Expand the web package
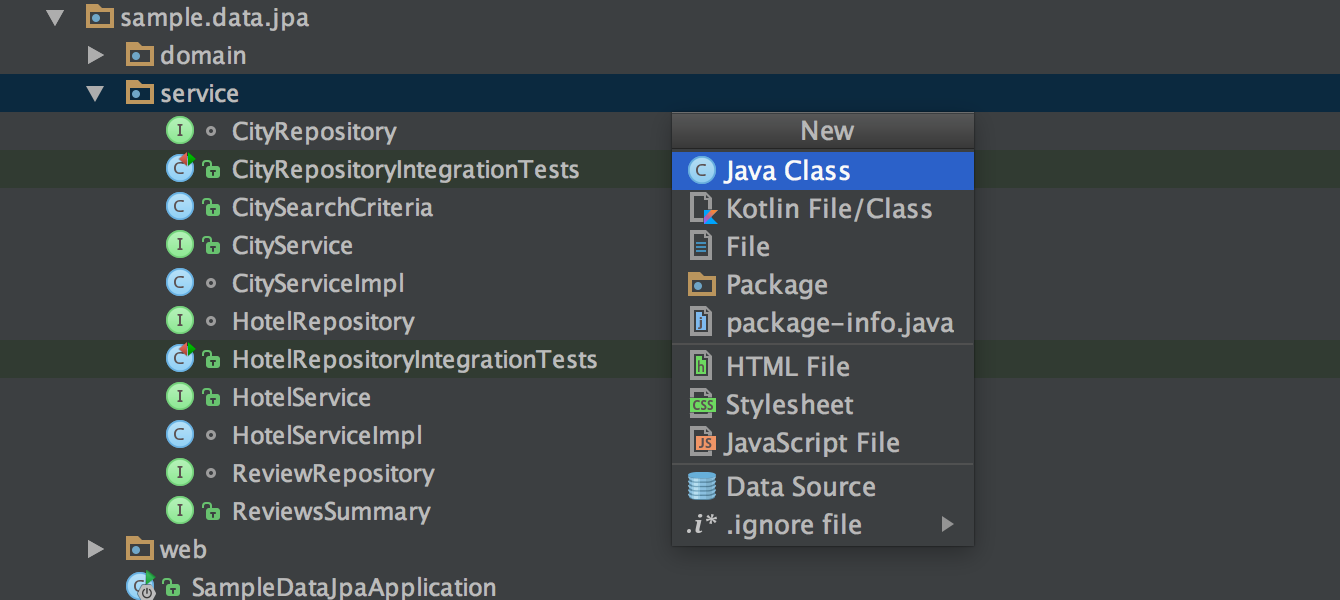The height and width of the screenshot is (600, 1340). click(95, 548)
